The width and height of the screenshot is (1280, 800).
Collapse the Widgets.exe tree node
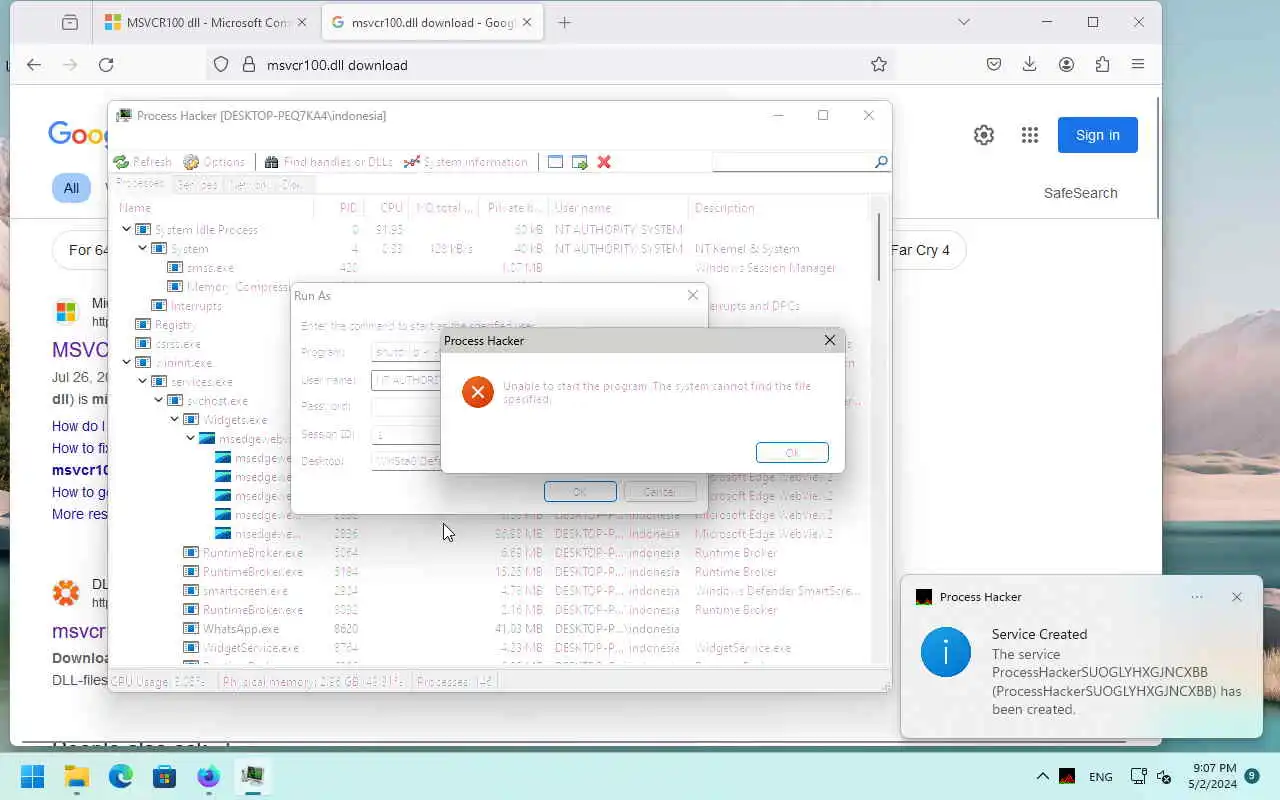174,420
